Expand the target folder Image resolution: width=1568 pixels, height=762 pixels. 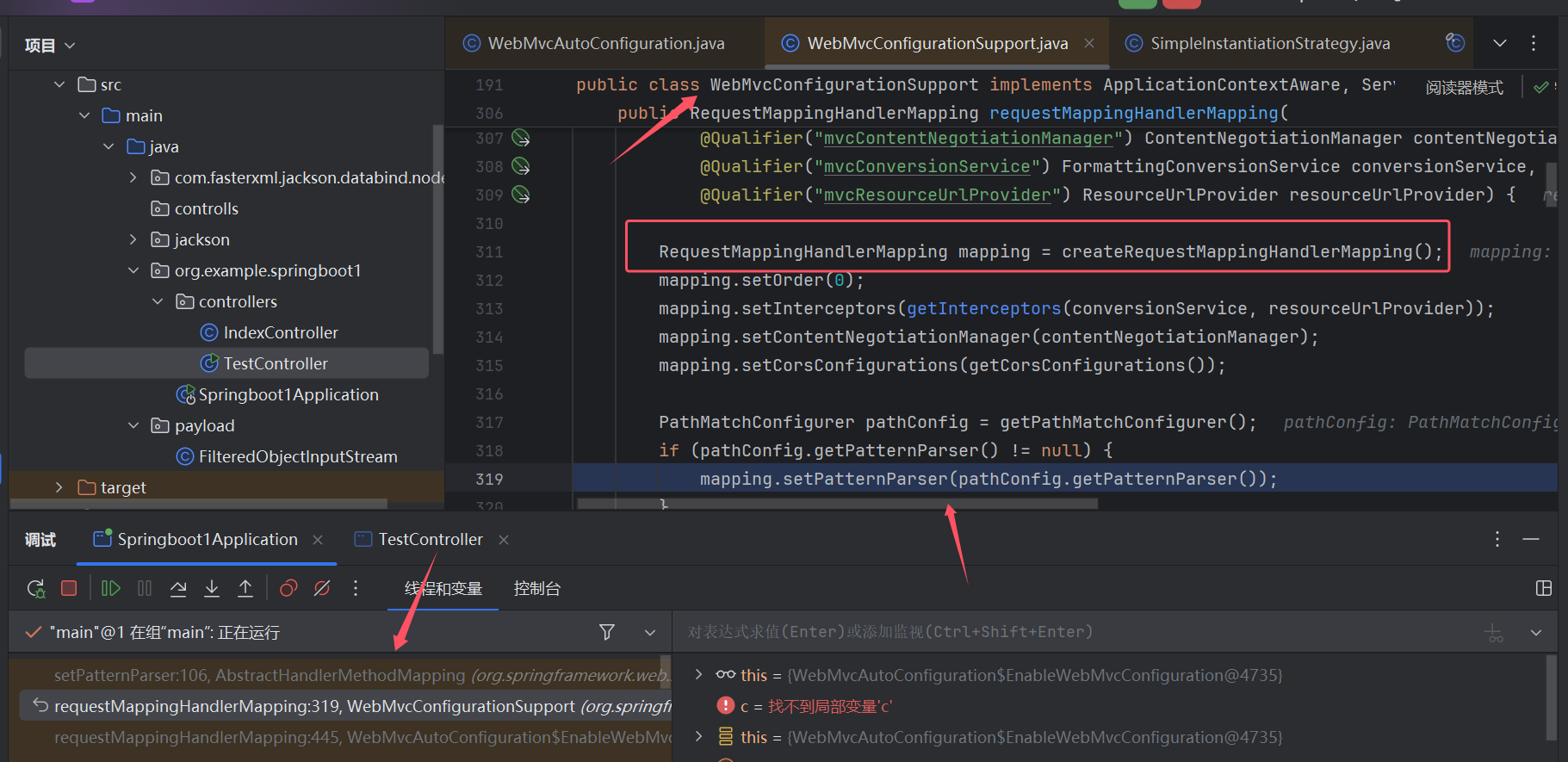pyautogui.click(x=59, y=487)
